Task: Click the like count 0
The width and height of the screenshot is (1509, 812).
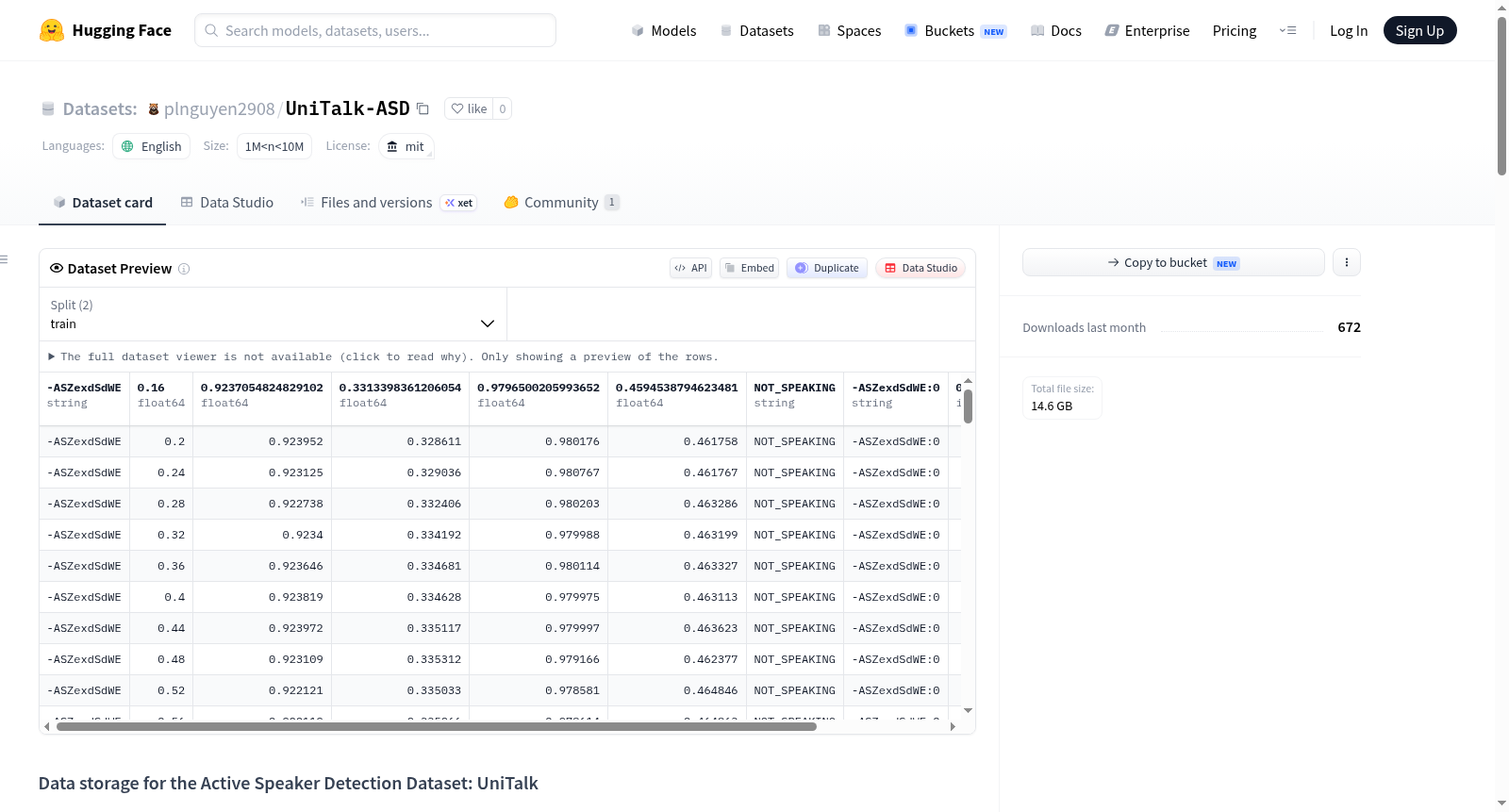Action: [503, 108]
